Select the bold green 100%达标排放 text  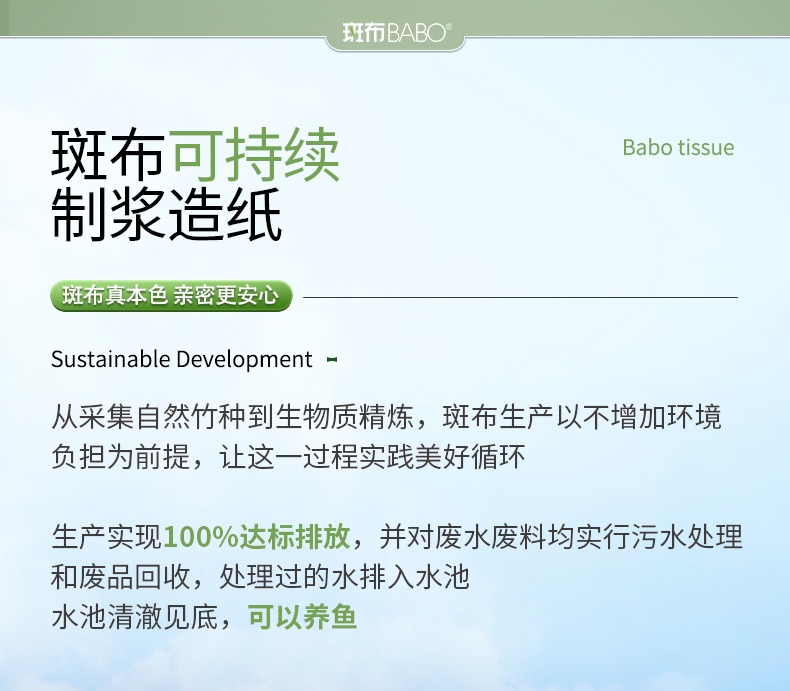tap(256, 537)
